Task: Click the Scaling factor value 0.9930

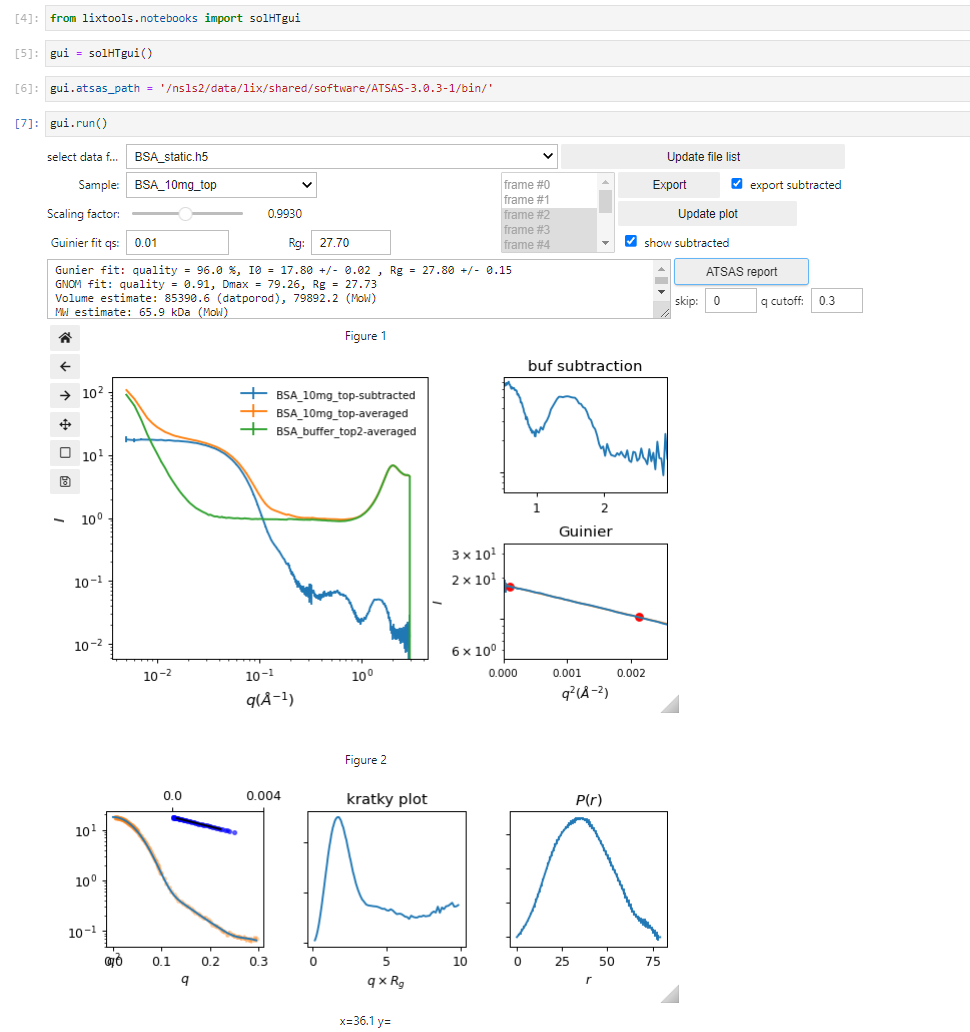Action: 285,214
